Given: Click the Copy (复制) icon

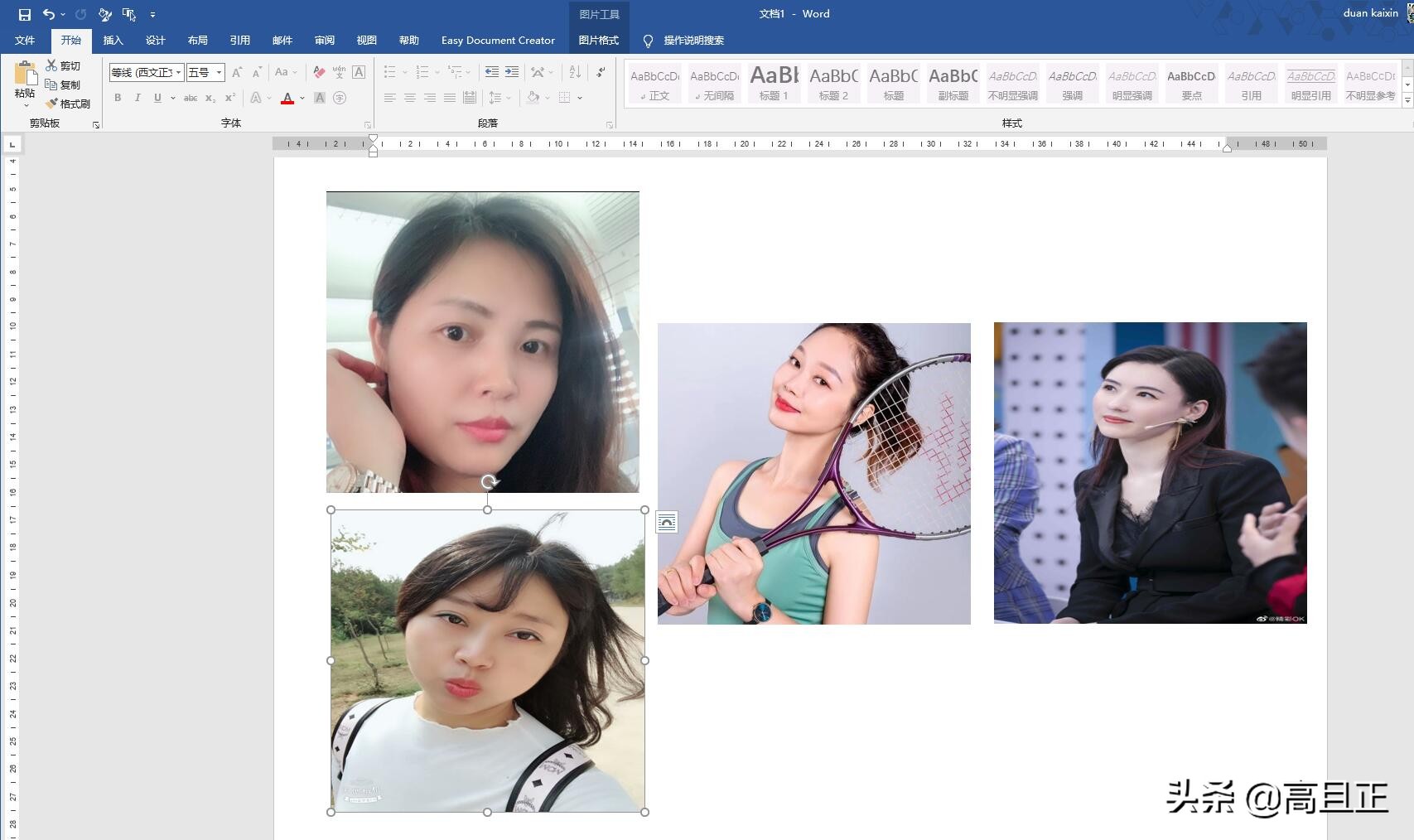Looking at the screenshot, I should [x=51, y=84].
